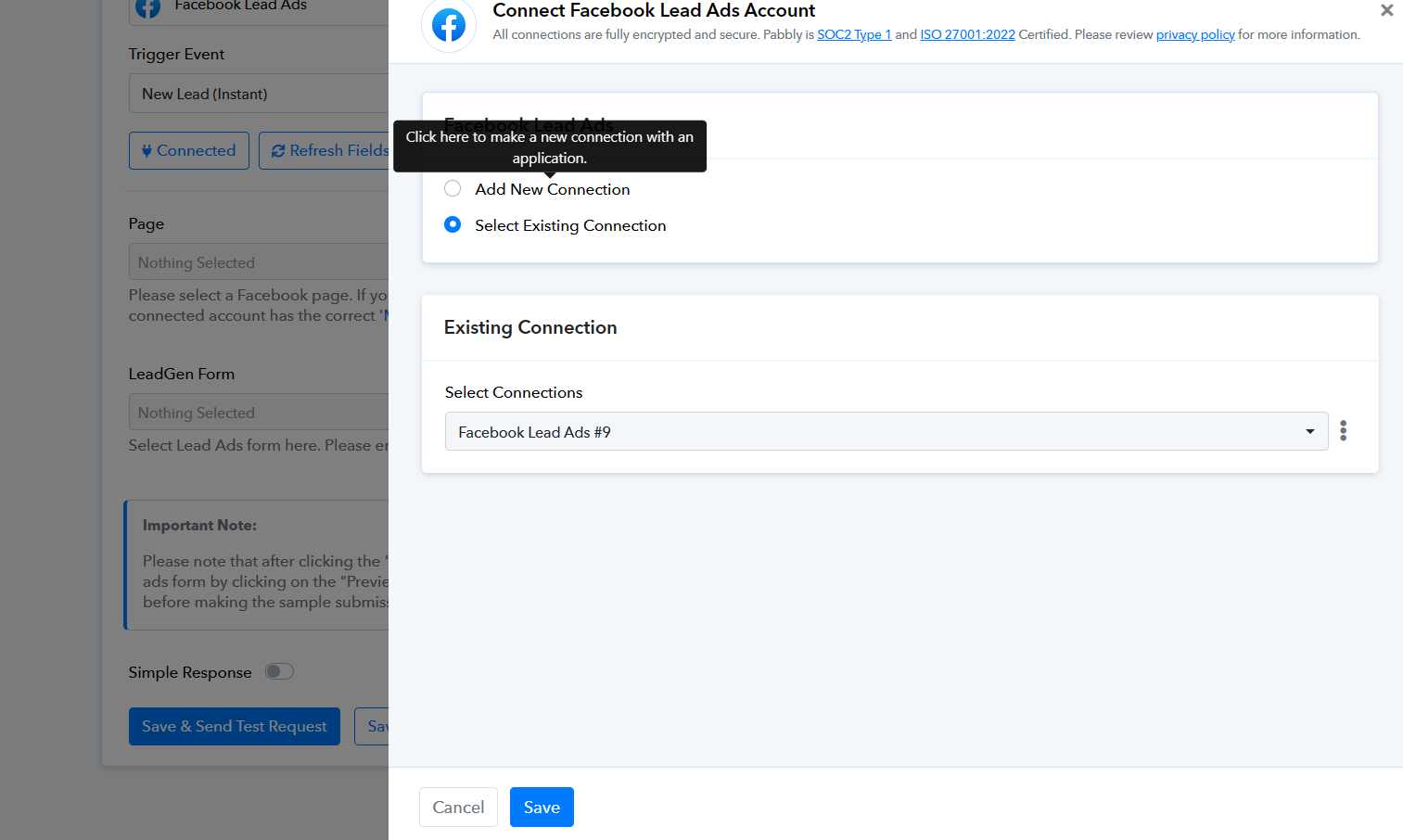Open the SOC2 Type 1 link

(854, 34)
